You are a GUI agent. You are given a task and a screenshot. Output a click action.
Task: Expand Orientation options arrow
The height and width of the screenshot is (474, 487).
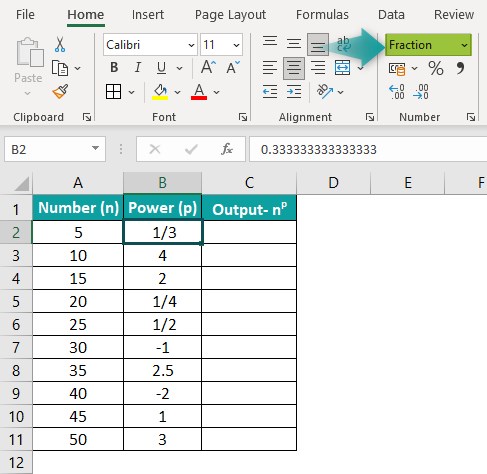[x=340, y=92]
